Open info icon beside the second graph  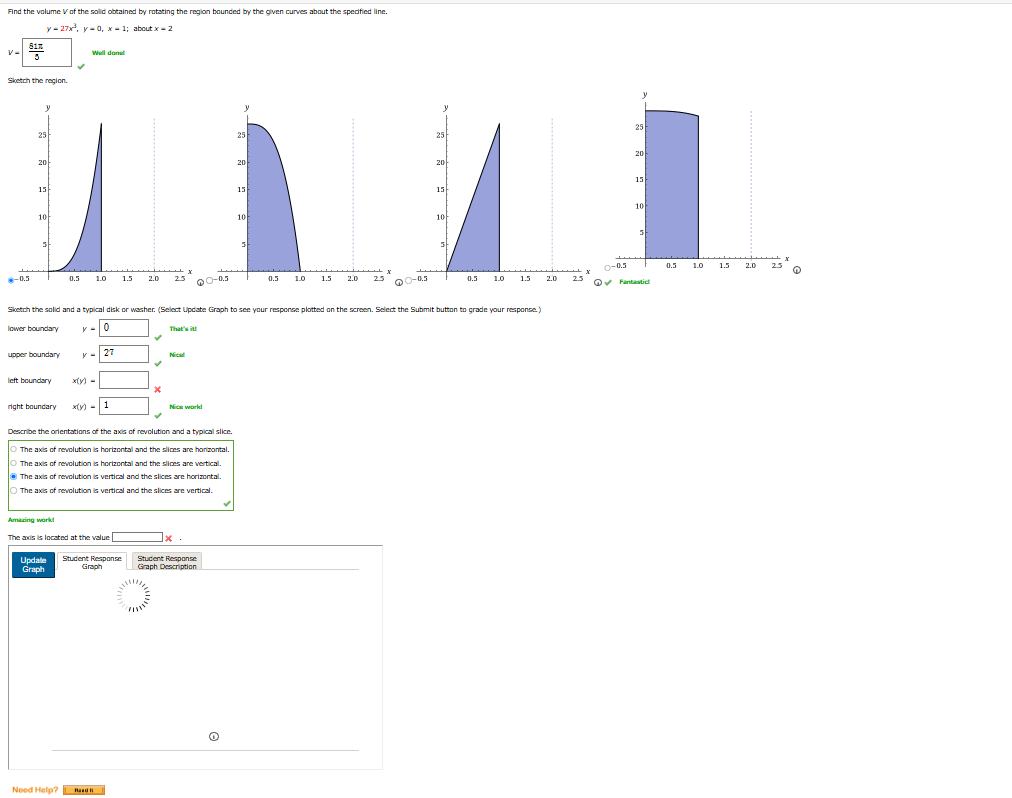tap(399, 282)
